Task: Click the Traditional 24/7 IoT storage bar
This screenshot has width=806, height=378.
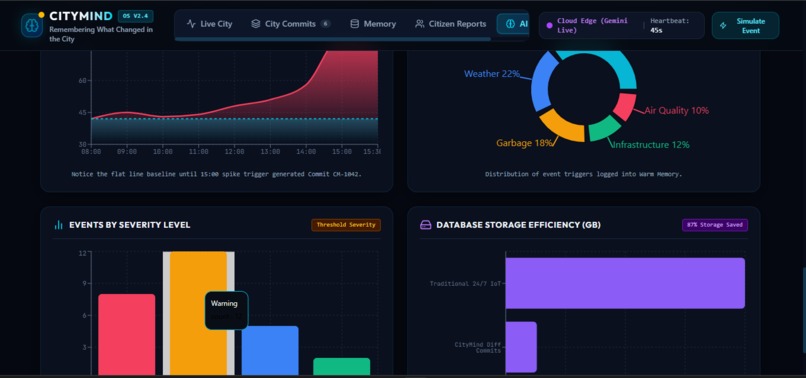Action: click(625, 283)
